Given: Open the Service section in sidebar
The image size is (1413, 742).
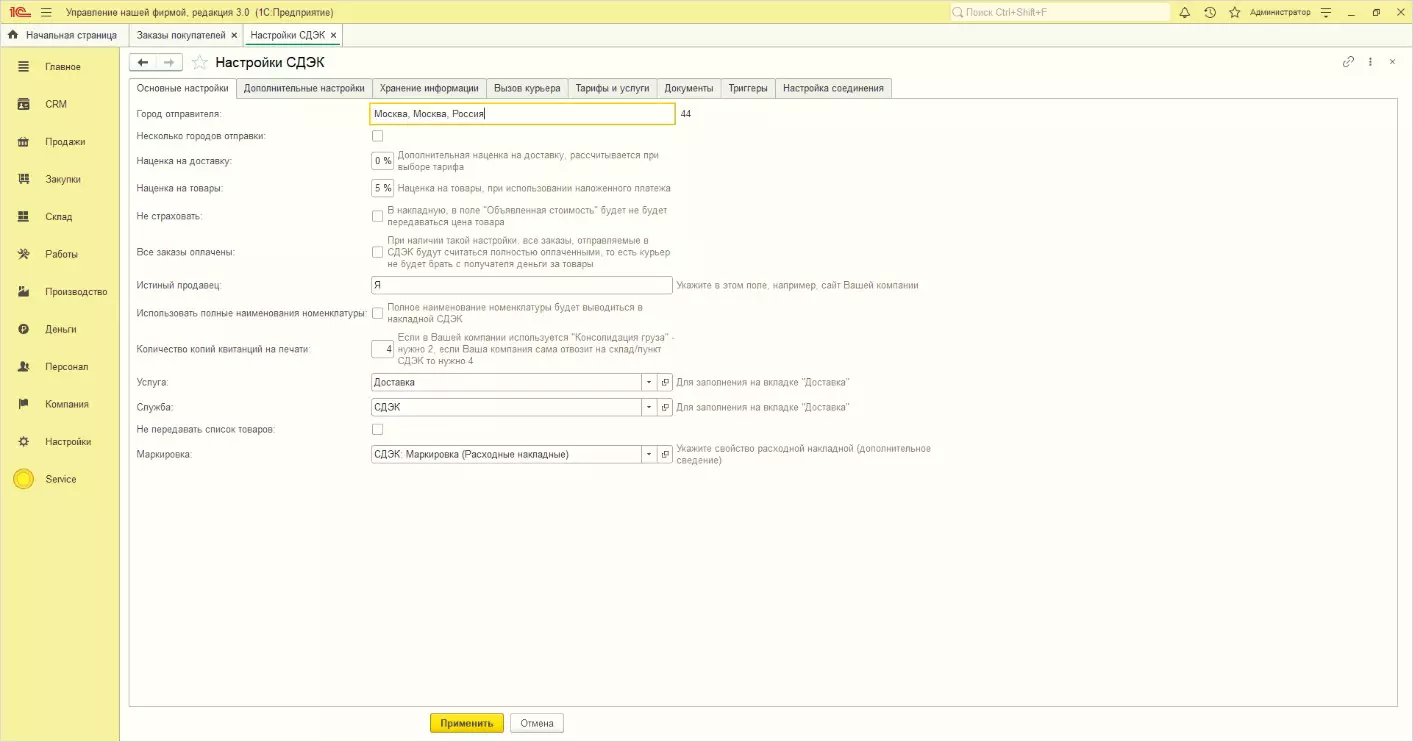Looking at the screenshot, I should point(60,479).
